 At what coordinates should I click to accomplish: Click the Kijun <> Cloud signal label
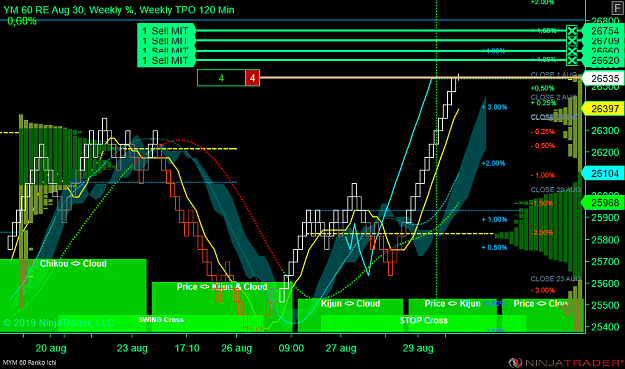click(350, 304)
